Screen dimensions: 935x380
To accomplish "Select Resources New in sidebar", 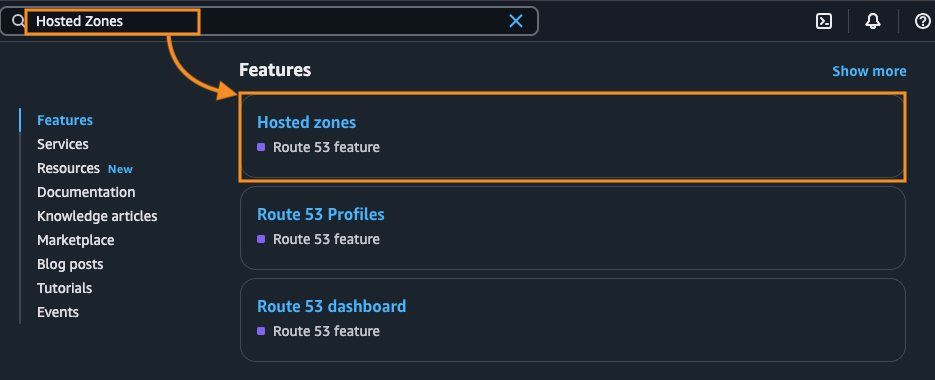I will click(85, 168).
